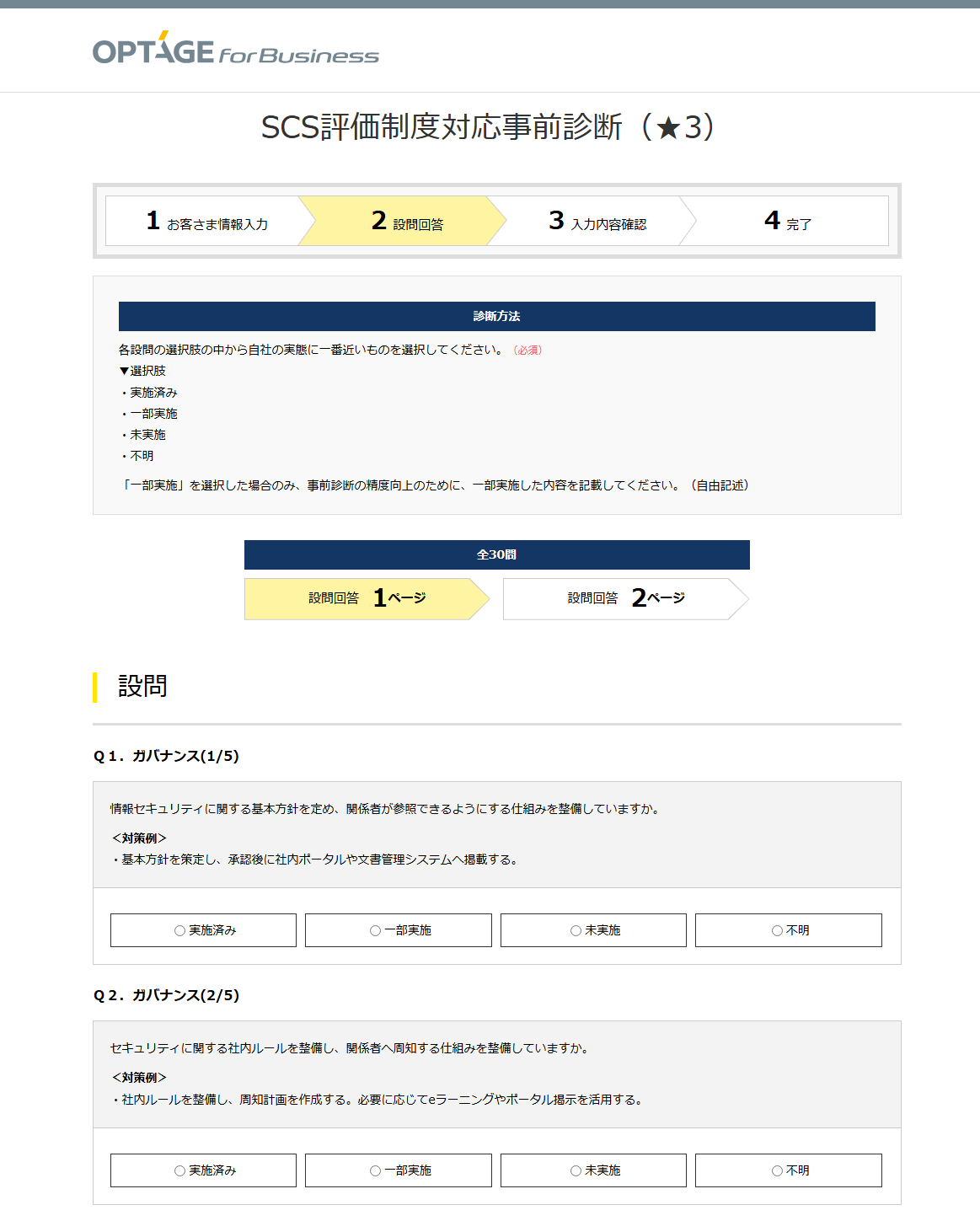Open 設問回答 1ページ tab
The image size is (980, 1221).
tap(367, 598)
